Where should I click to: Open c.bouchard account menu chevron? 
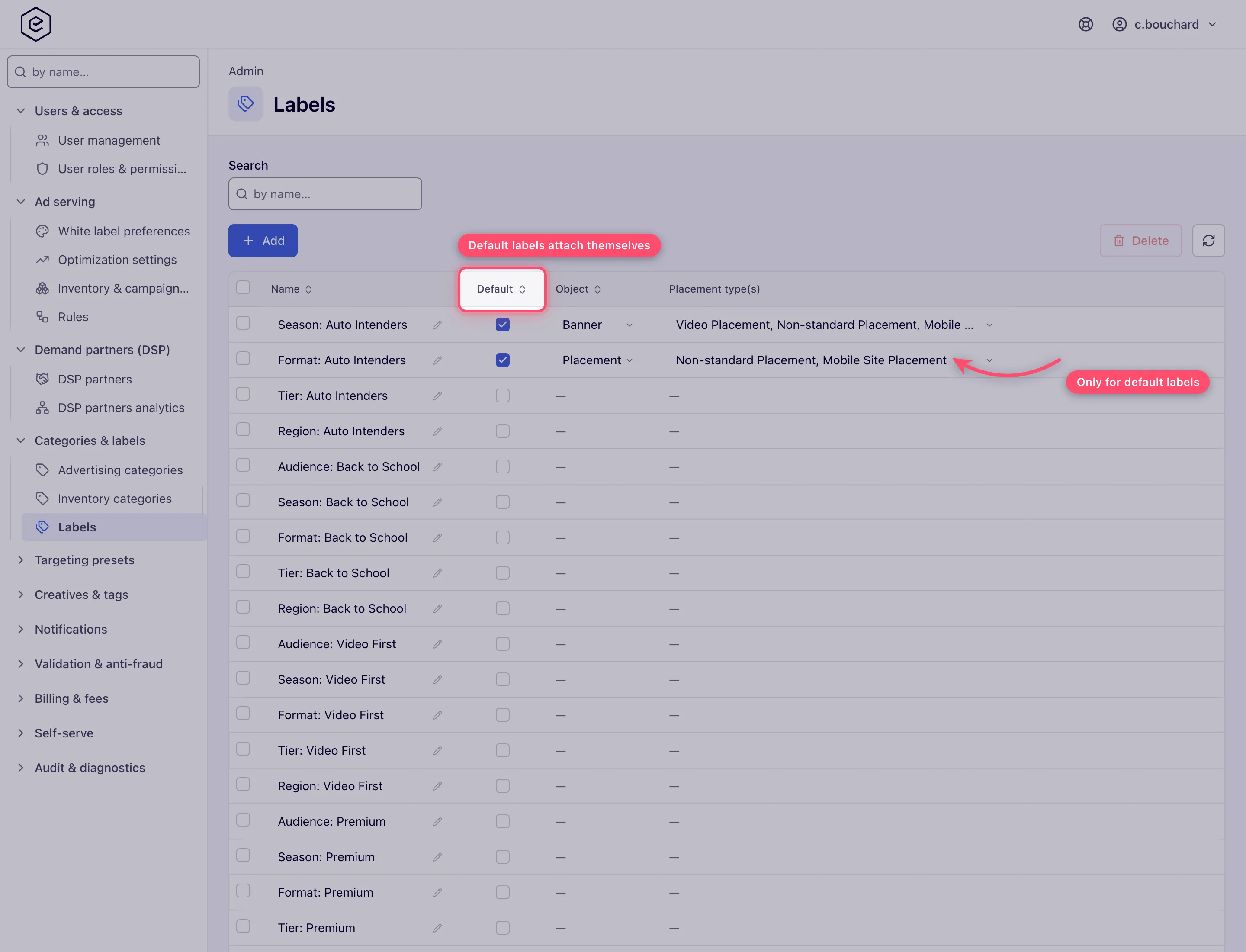pyautogui.click(x=1212, y=24)
